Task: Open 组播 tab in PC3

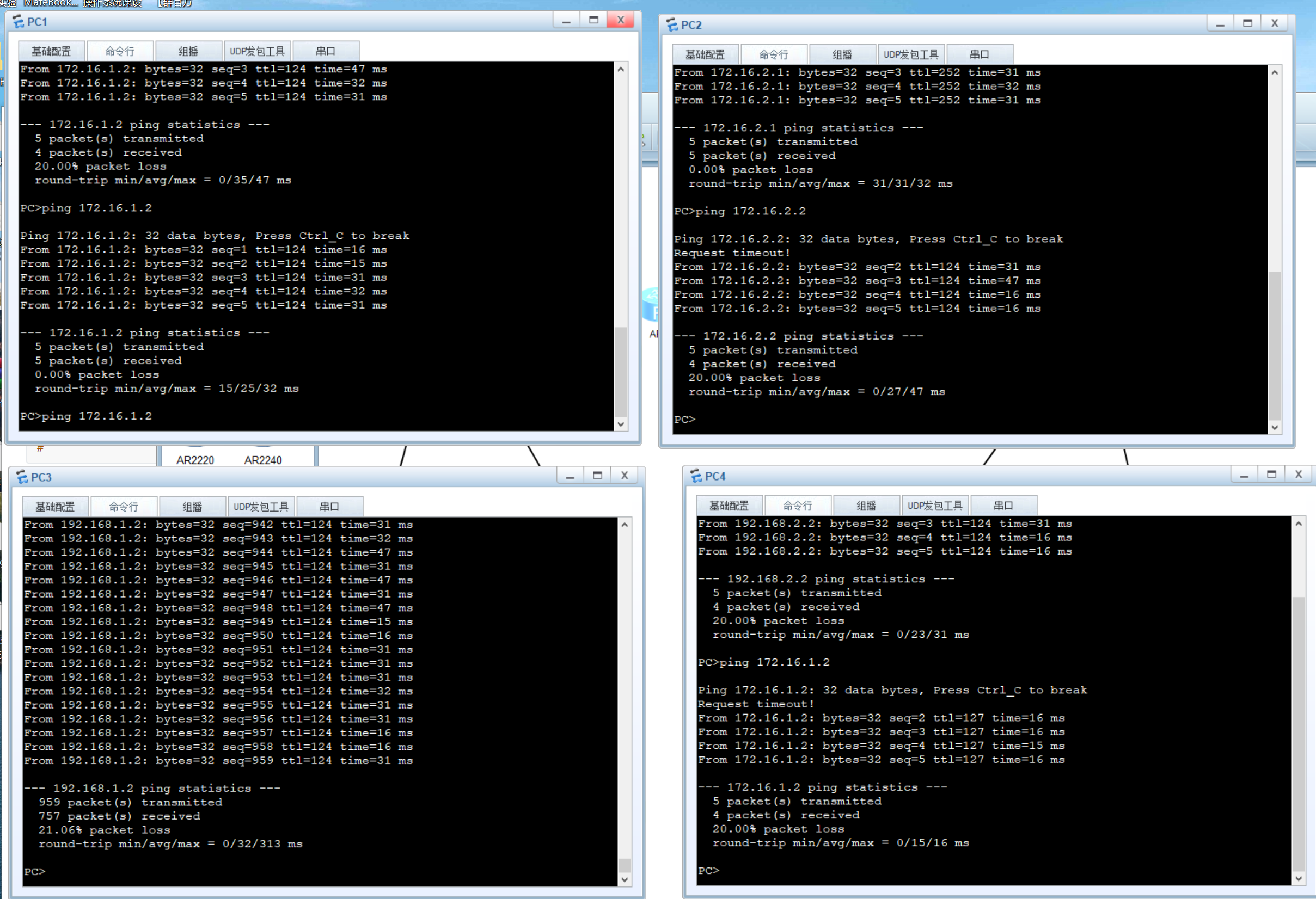Action: 193,507
